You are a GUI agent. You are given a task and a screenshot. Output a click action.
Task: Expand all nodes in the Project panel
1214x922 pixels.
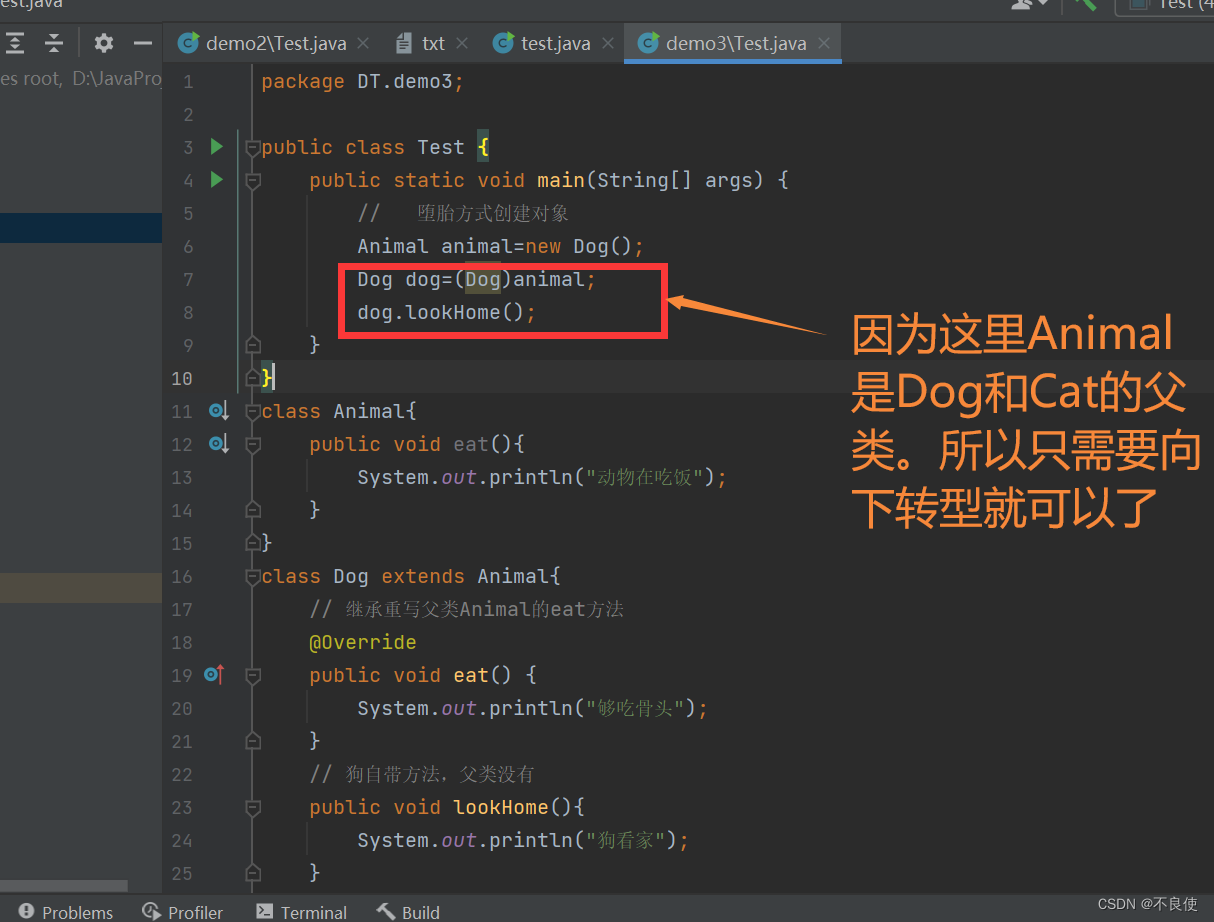[x=15, y=43]
